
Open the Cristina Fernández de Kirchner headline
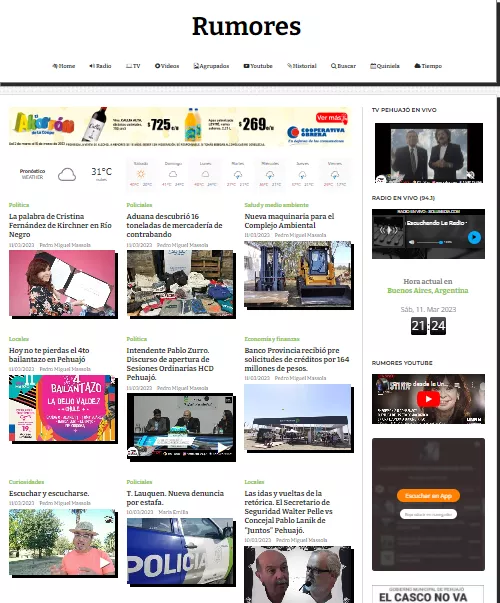point(60,225)
